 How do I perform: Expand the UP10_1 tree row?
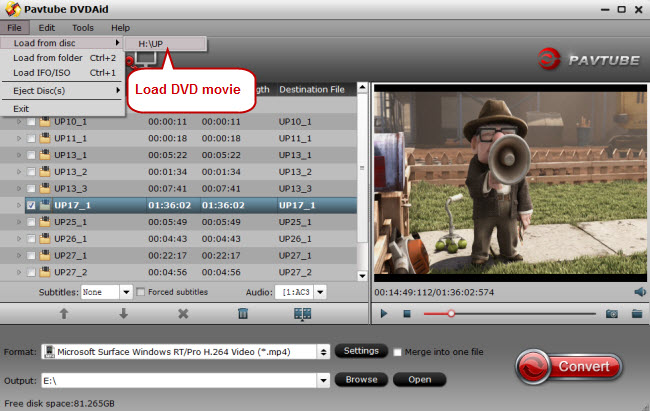[19, 122]
